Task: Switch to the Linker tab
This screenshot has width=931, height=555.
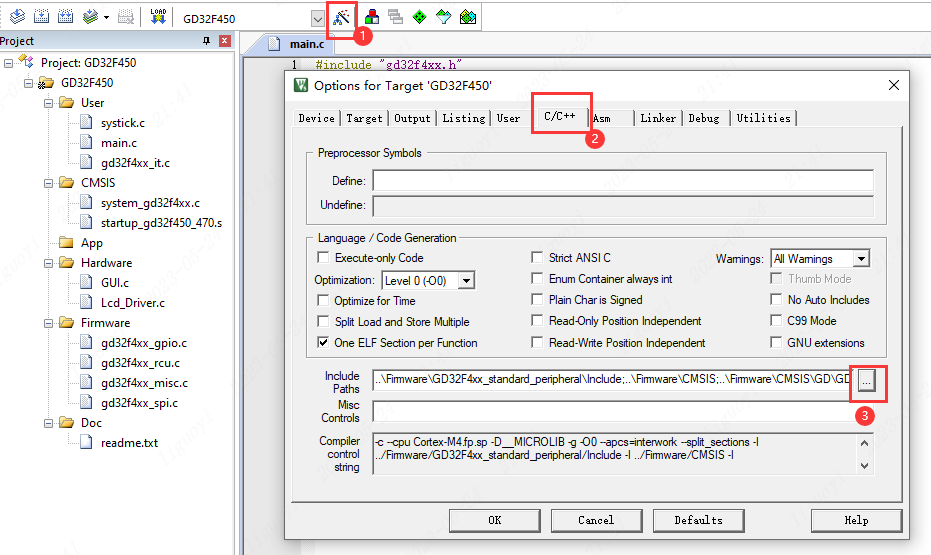Action: coord(658,118)
